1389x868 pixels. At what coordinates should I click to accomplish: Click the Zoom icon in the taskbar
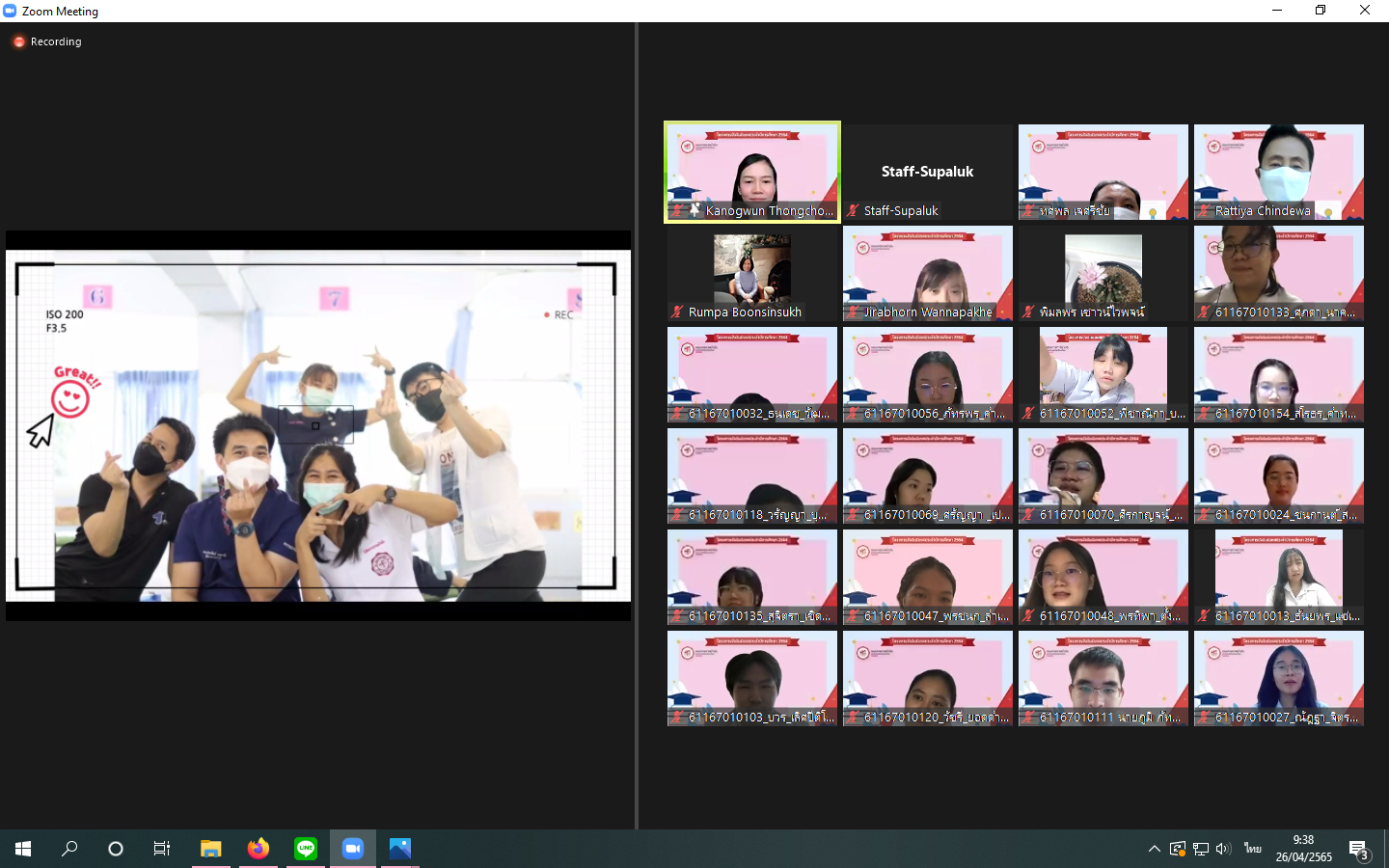tap(353, 849)
